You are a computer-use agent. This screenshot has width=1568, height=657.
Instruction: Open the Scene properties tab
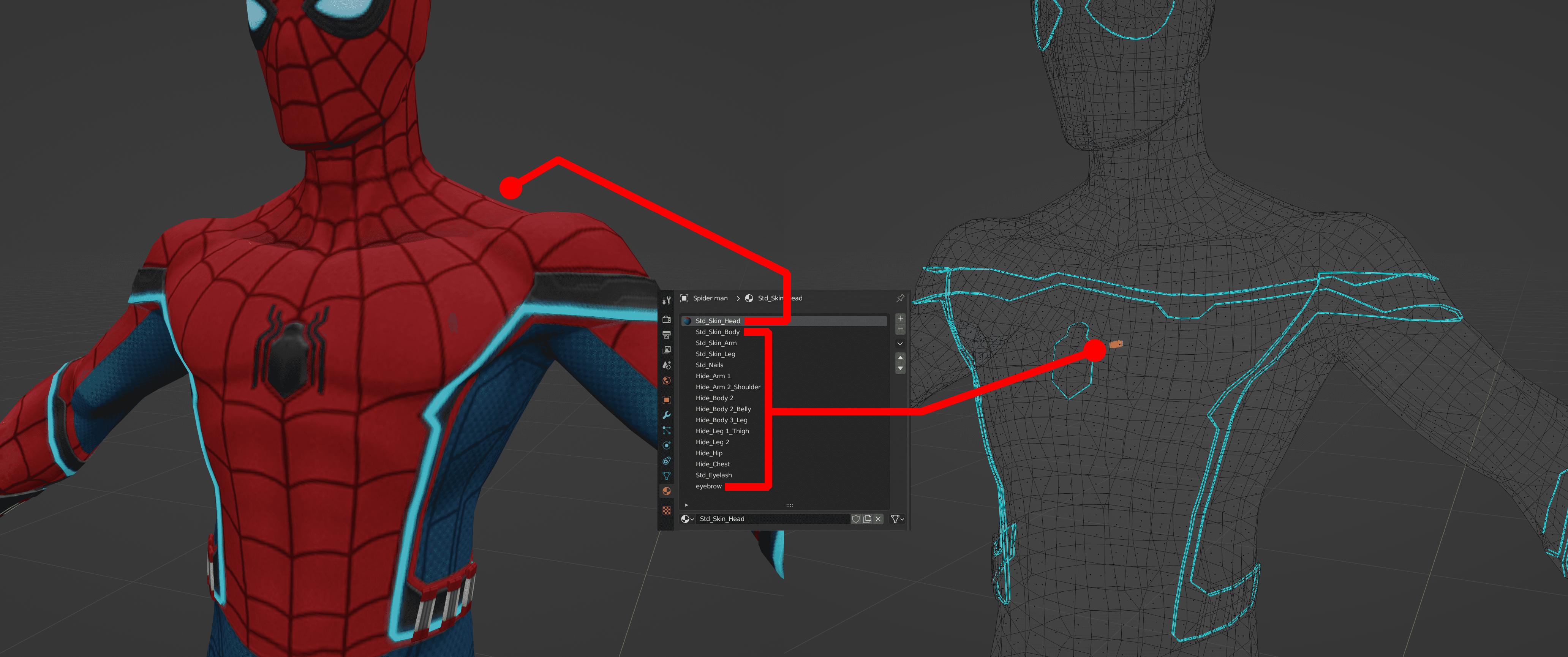(x=667, y=365)
